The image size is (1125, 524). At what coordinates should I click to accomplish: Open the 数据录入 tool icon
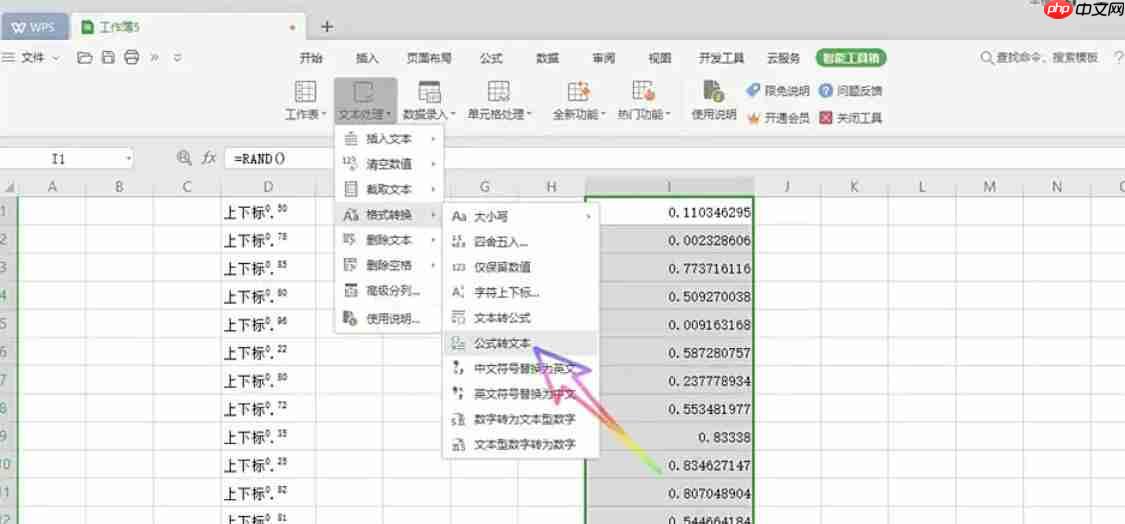429,92
